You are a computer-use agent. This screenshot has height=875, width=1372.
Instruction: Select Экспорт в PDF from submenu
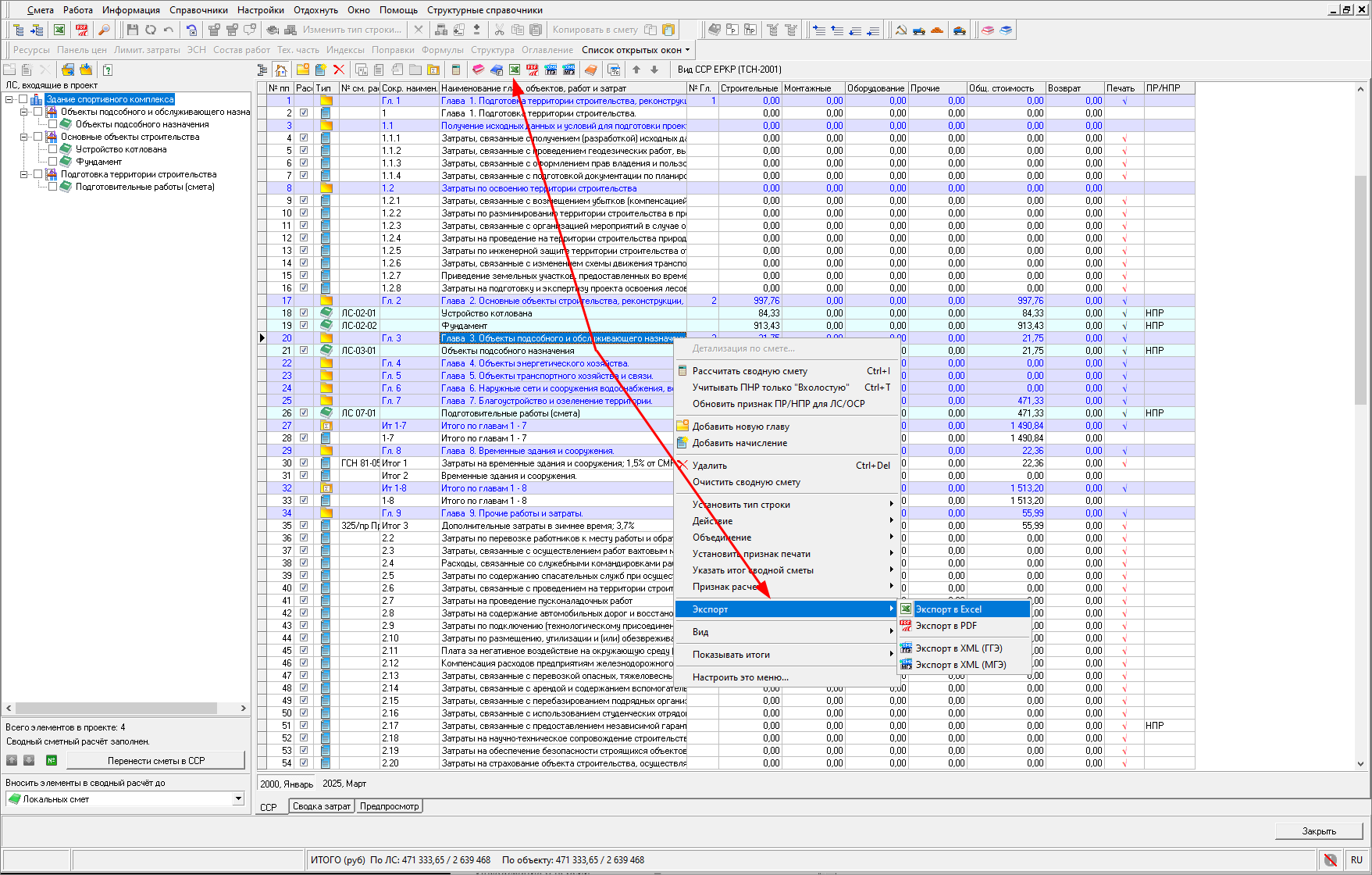(946, 626)
